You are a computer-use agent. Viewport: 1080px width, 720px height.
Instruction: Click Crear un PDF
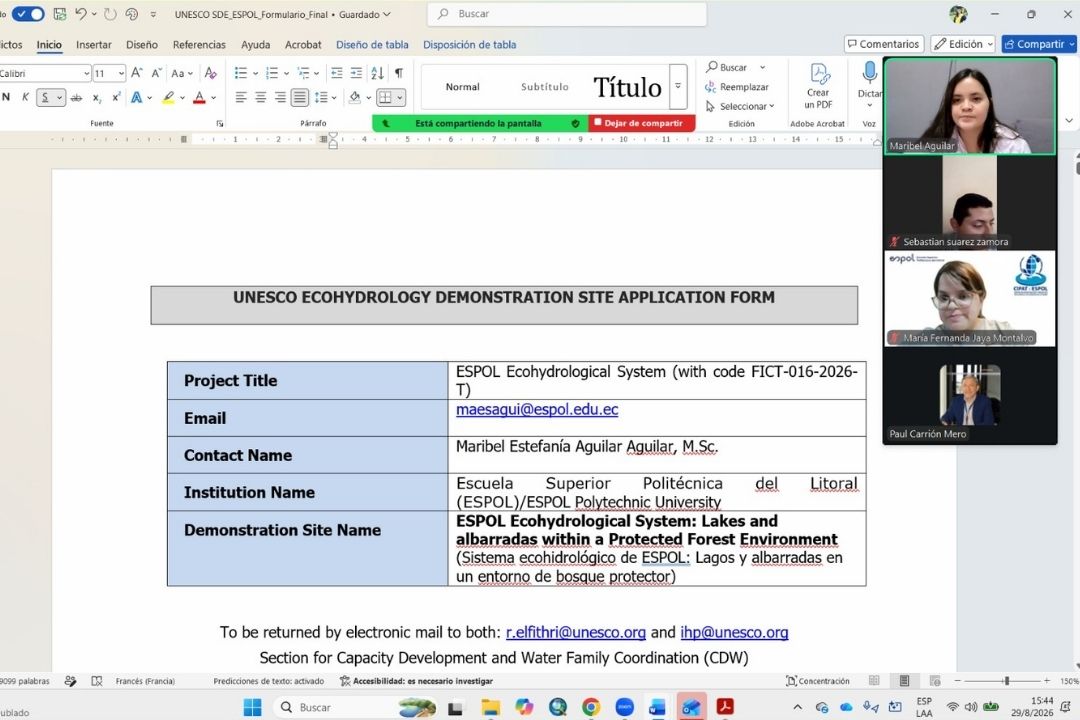click(x=818, y=86)
